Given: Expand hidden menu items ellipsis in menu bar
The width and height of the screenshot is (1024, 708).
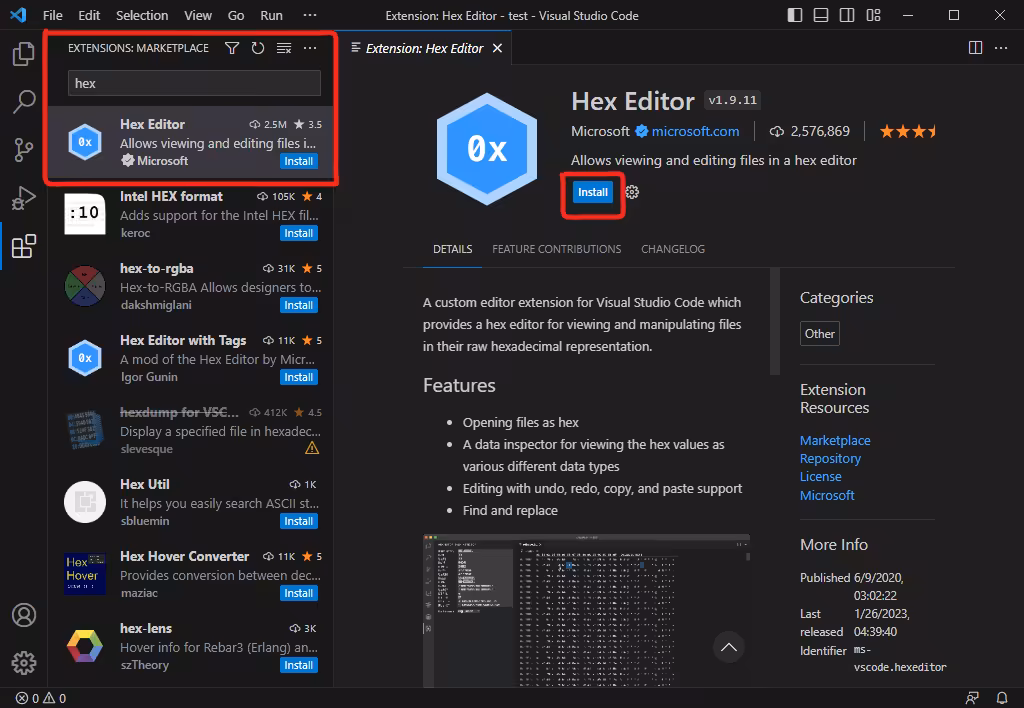Looking at the screenshot, I should [x=310, y=15].
